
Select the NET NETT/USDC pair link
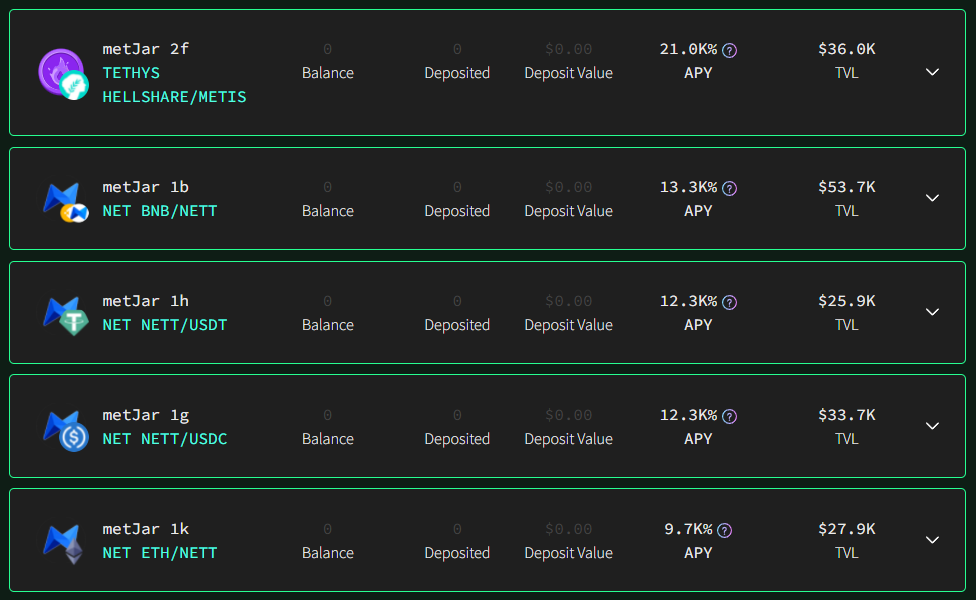click(x=165, y=439)
